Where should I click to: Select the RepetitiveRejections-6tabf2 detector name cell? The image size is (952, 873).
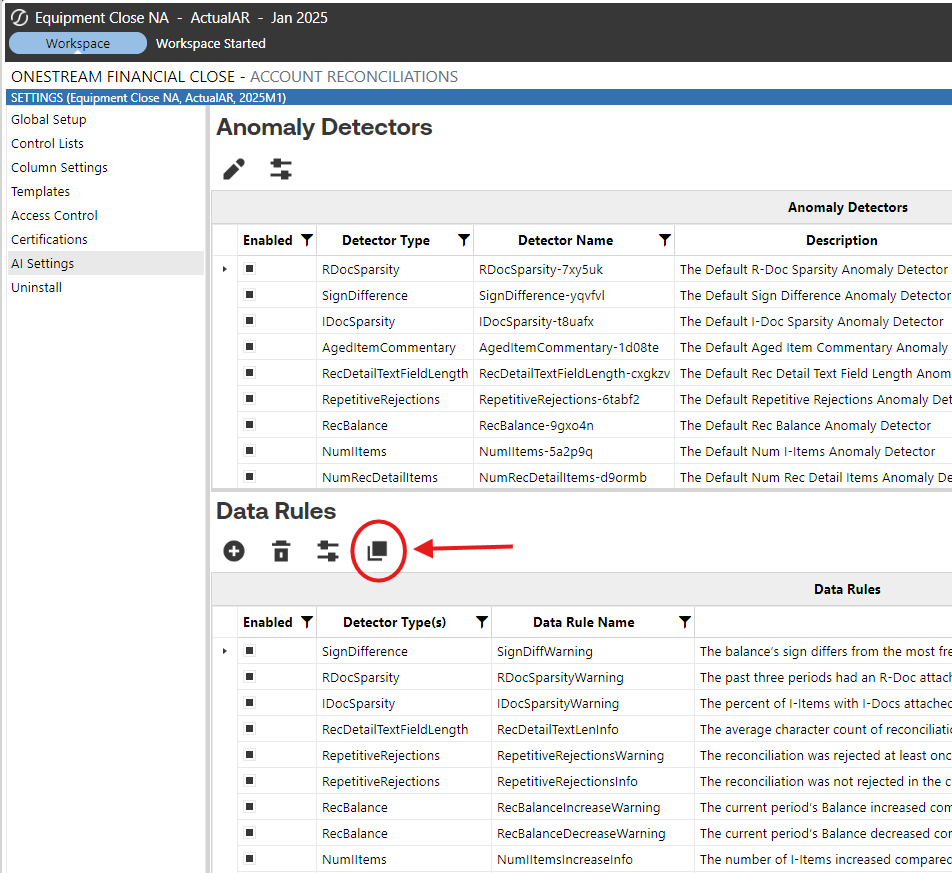[x=574, y=399]
